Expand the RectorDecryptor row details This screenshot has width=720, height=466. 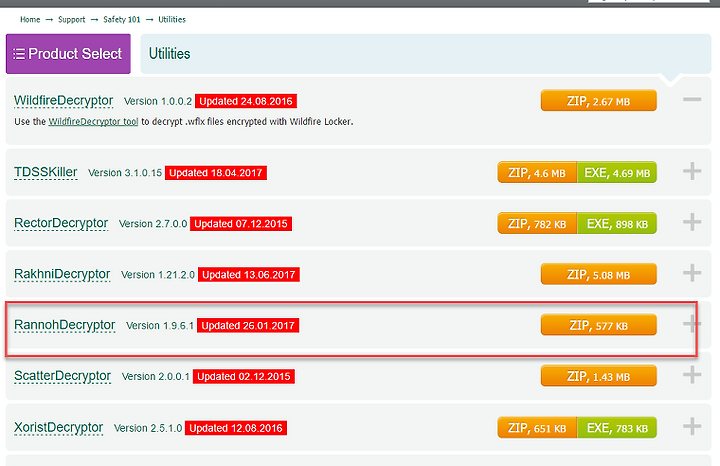click(x=692, y=222)
